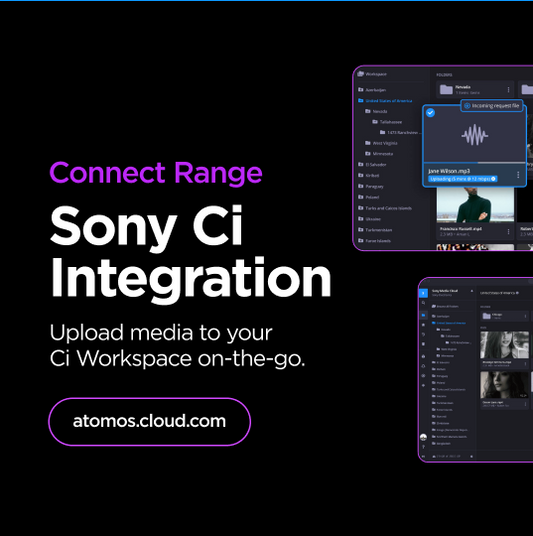Open three-dot menu on Jane Wilson.mp3 card
Screen dimensions: 533x536
(x=518, y=175)
